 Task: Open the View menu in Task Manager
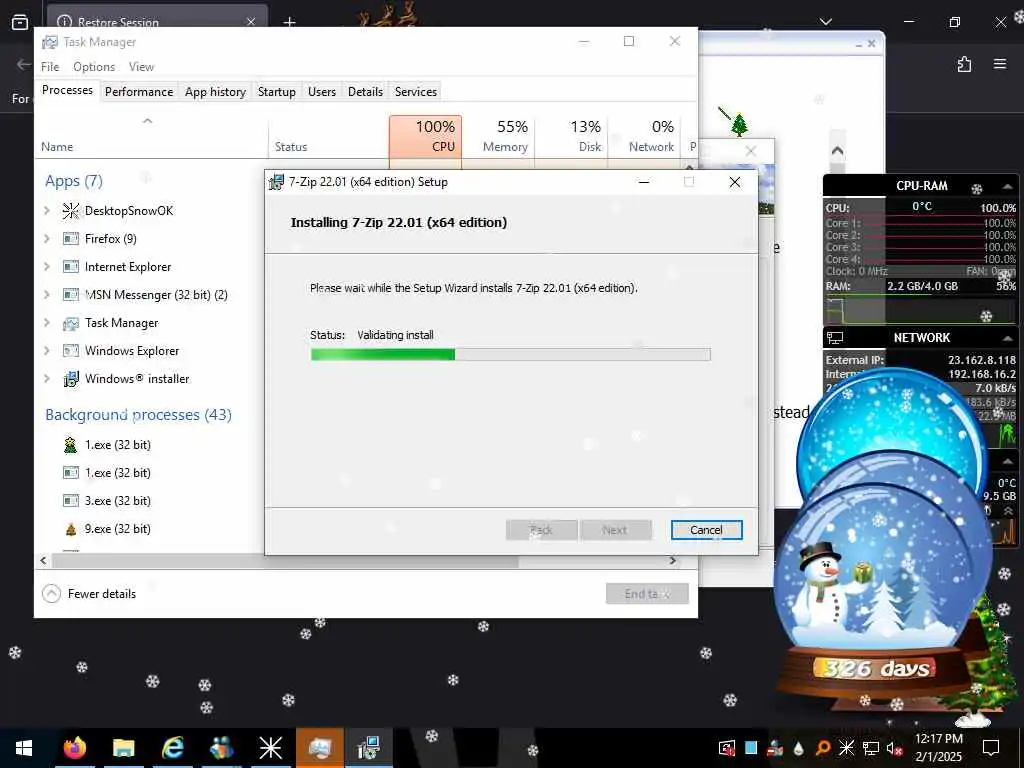141,67
